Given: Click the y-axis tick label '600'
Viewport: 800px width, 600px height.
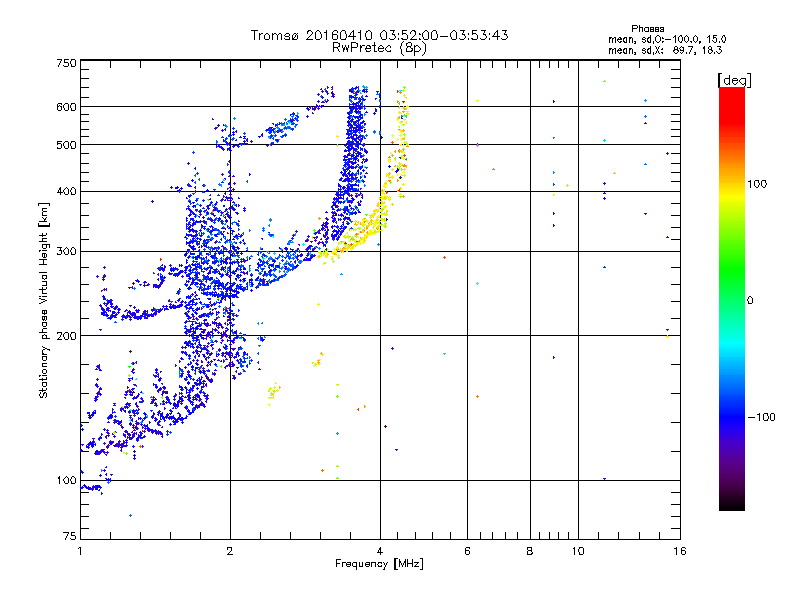Looking at the screenshot, I should (66, 107).
